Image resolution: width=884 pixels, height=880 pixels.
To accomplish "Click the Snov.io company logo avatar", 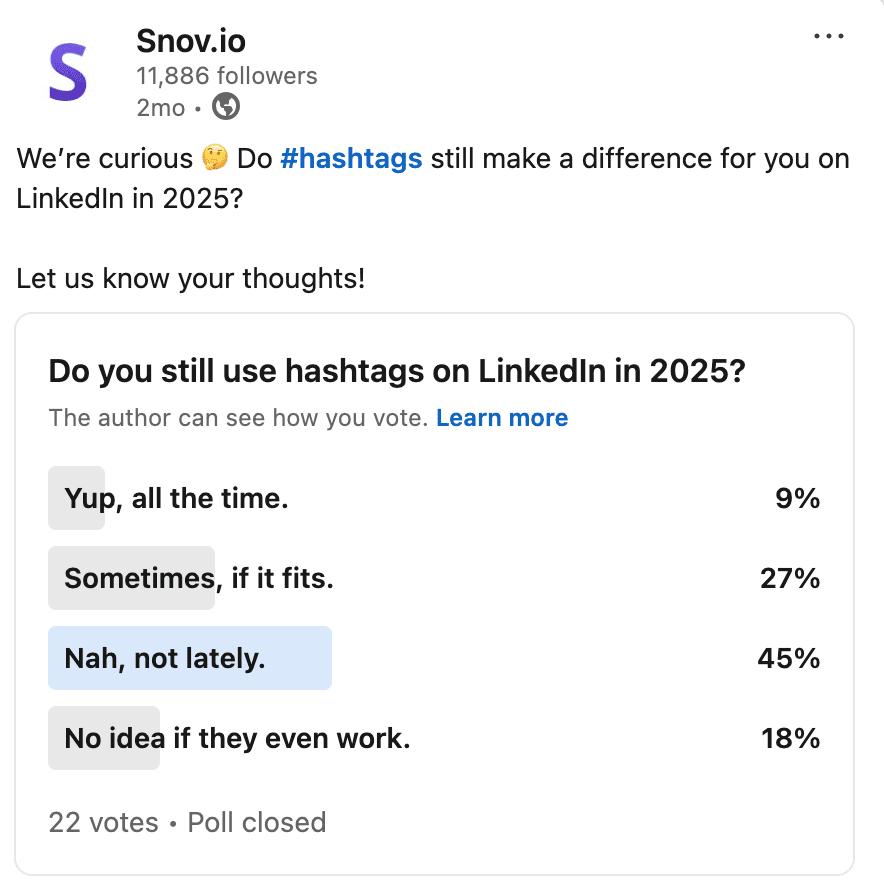I will coord(66,72).
